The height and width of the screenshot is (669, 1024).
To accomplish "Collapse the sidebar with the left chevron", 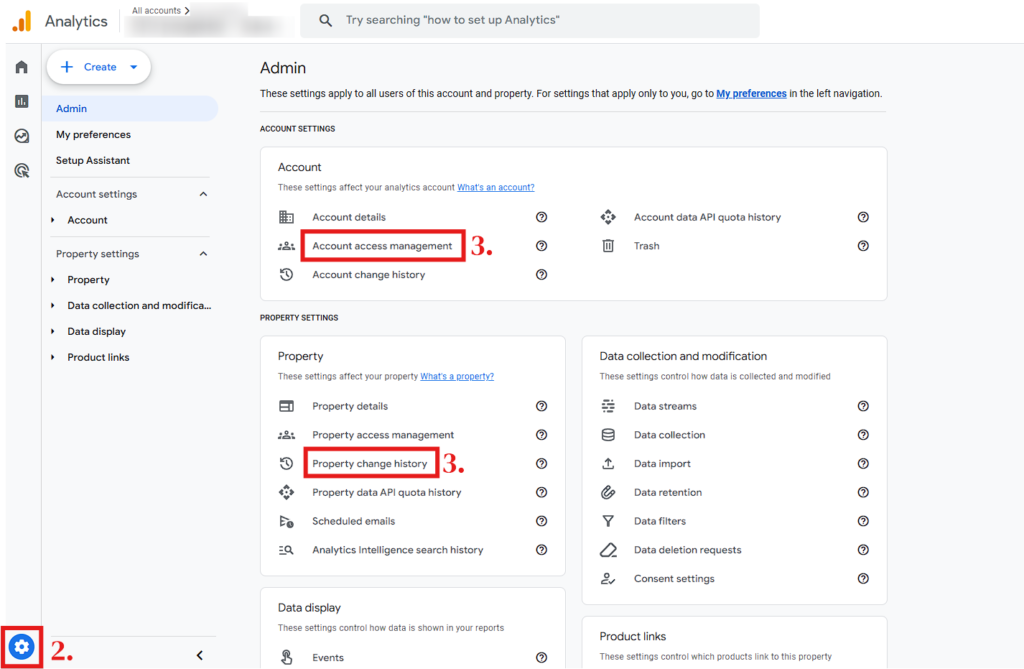I will coord(200,655).
